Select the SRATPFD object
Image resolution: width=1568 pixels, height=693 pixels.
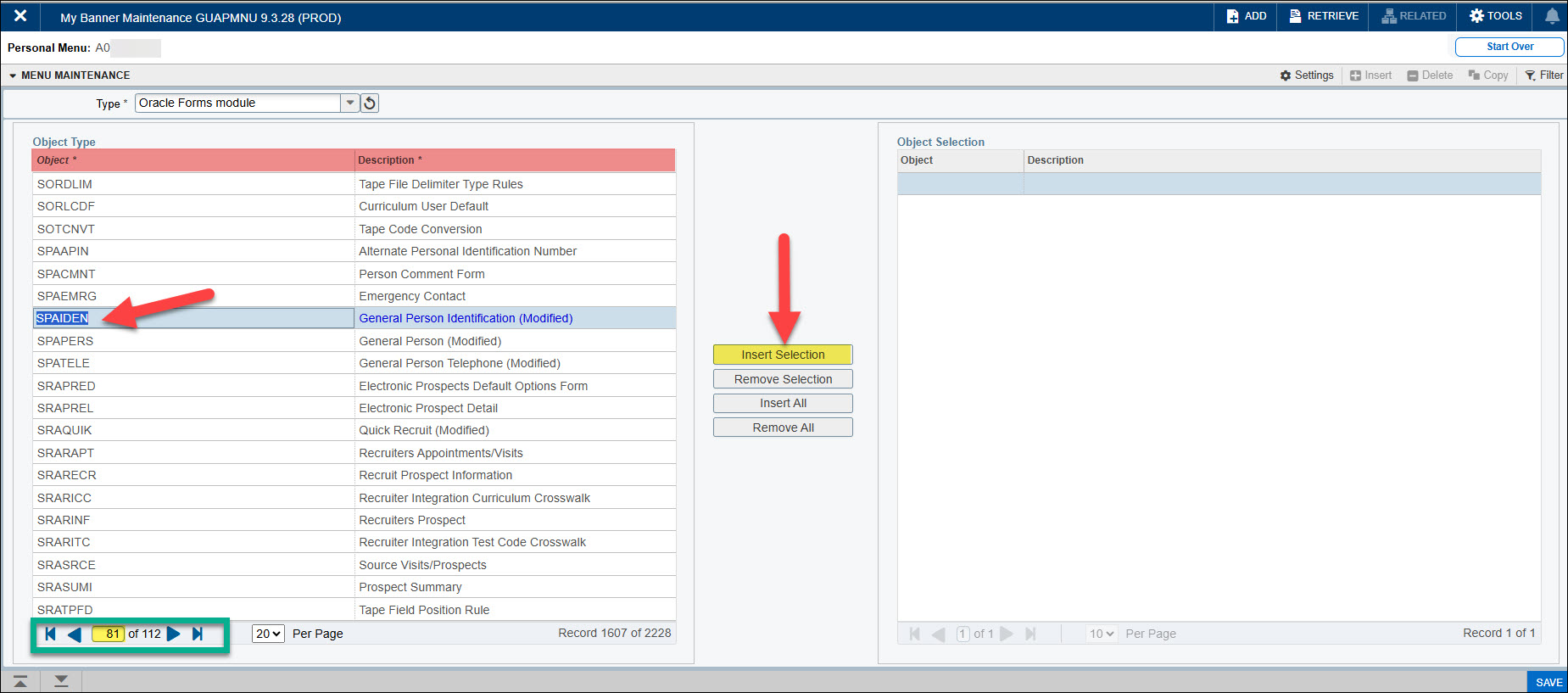pos(193,610)
